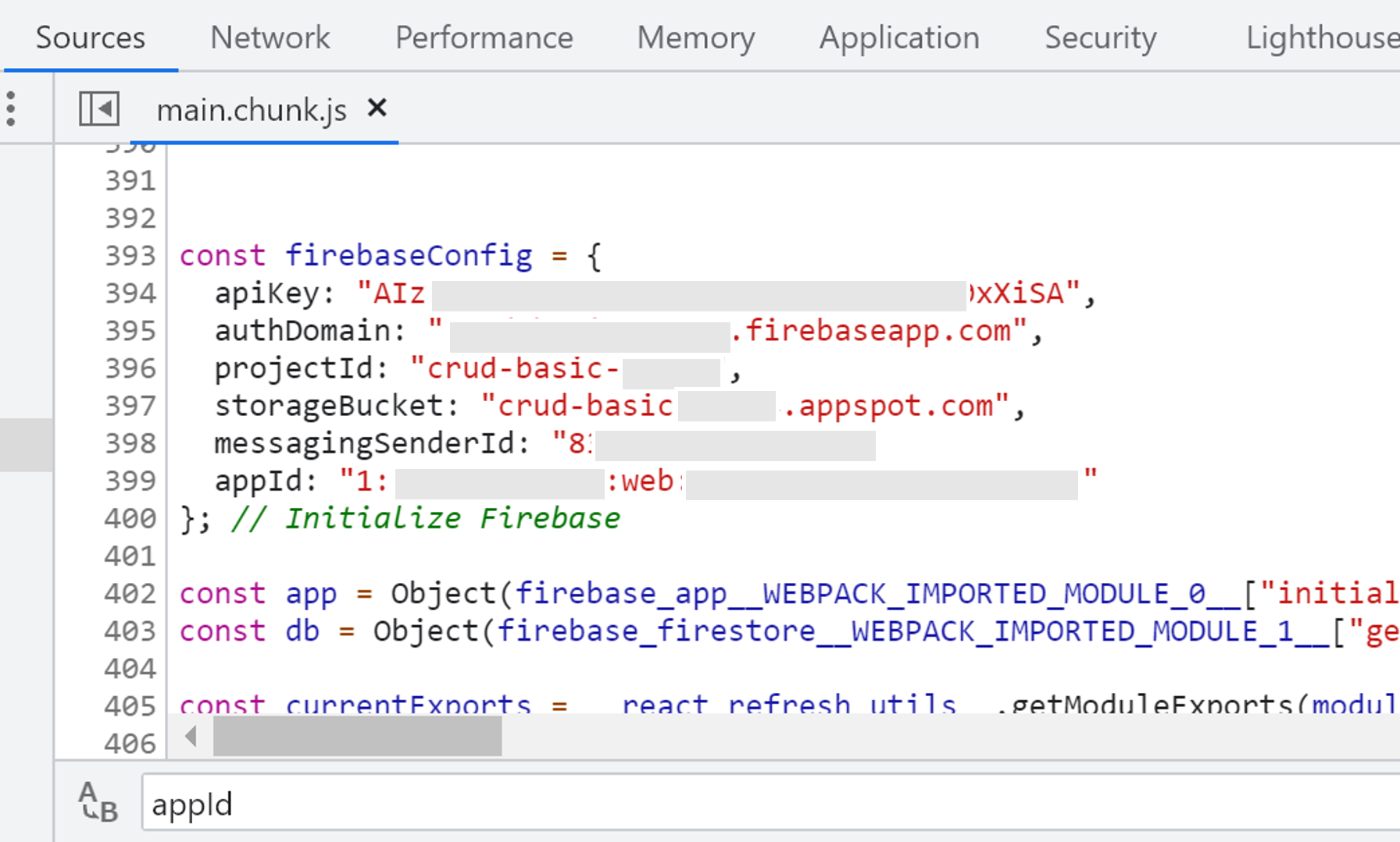Click the :web segment of appId
The width and height of the screenshot is (1400, 842).
pyautogui.click(x=645, y=482)
